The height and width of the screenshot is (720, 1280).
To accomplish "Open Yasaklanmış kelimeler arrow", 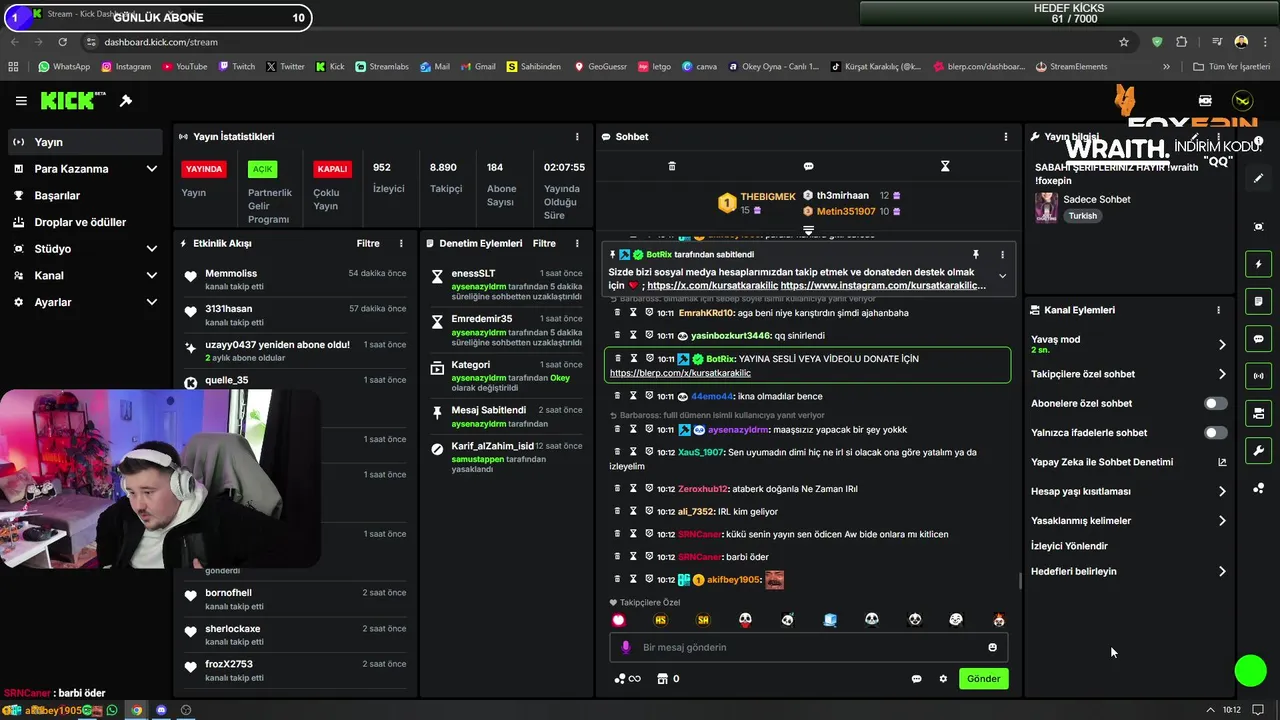I will 1222,521.
